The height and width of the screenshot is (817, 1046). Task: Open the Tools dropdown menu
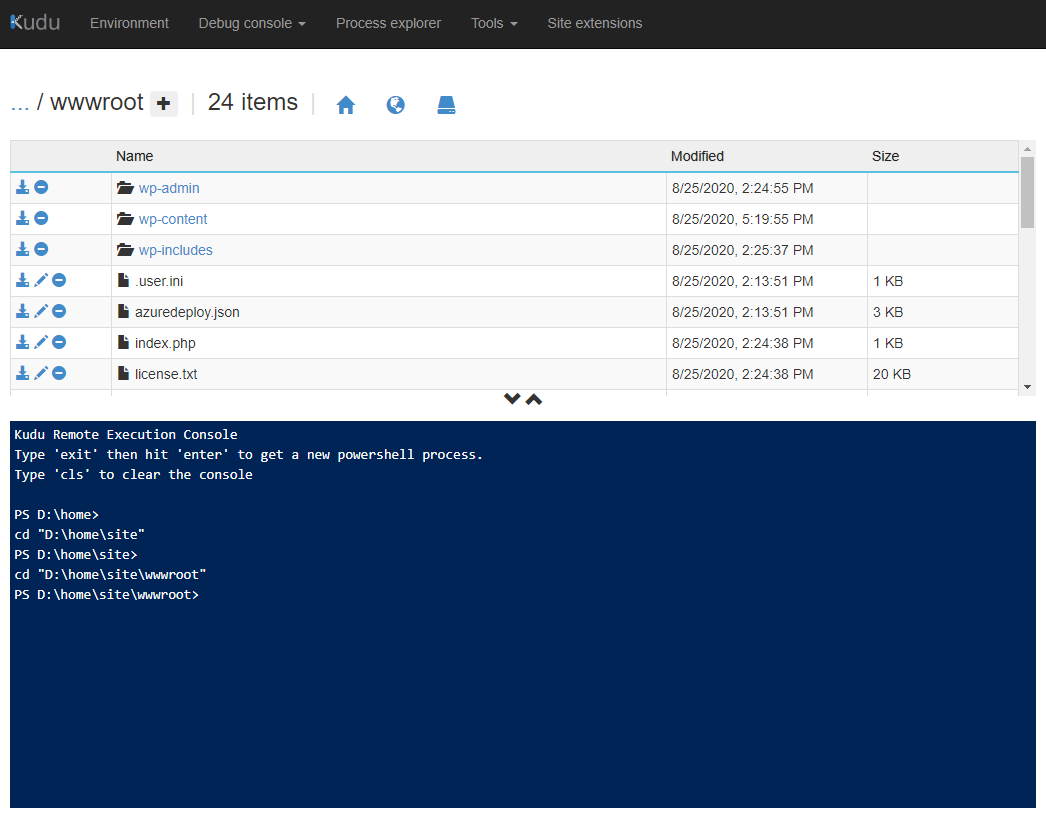494,23
